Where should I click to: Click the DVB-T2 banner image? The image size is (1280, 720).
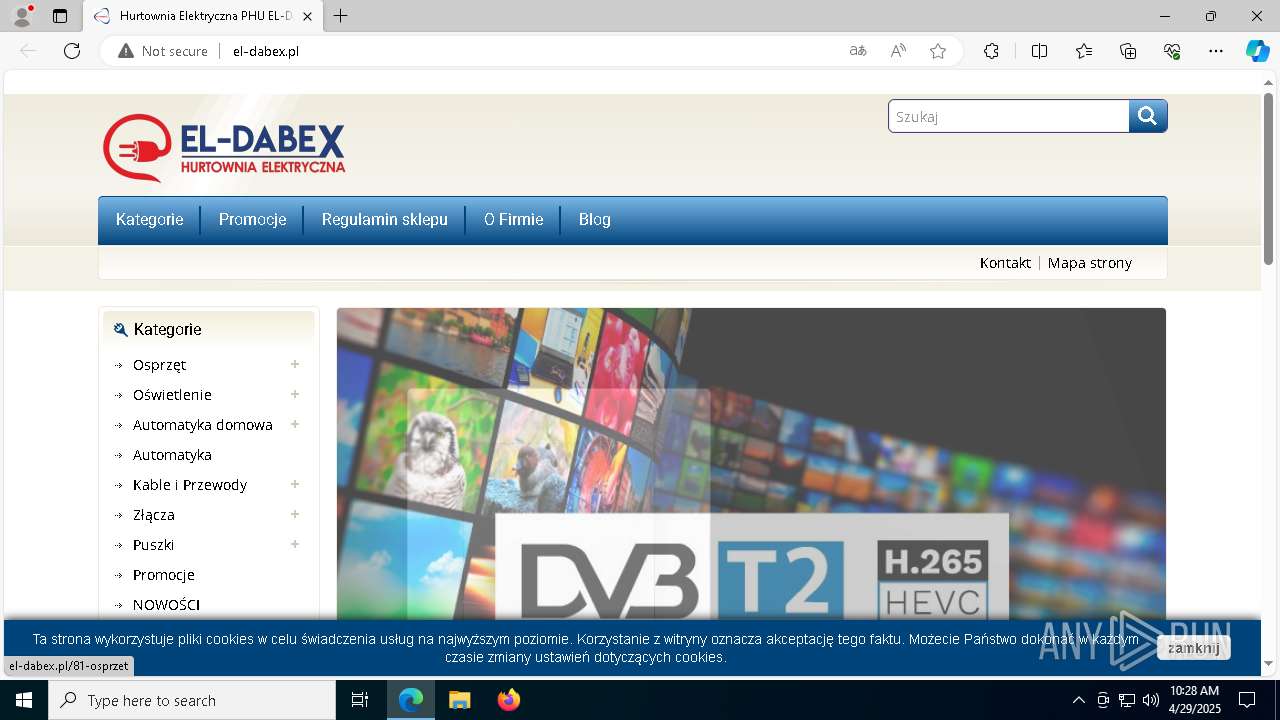pos(751,464)
